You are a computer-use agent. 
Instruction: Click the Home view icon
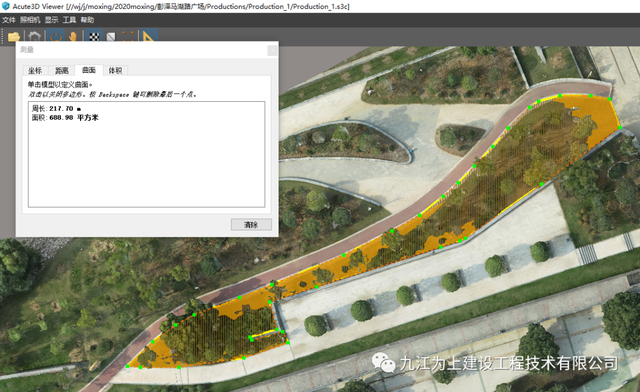tap(34, 36)
